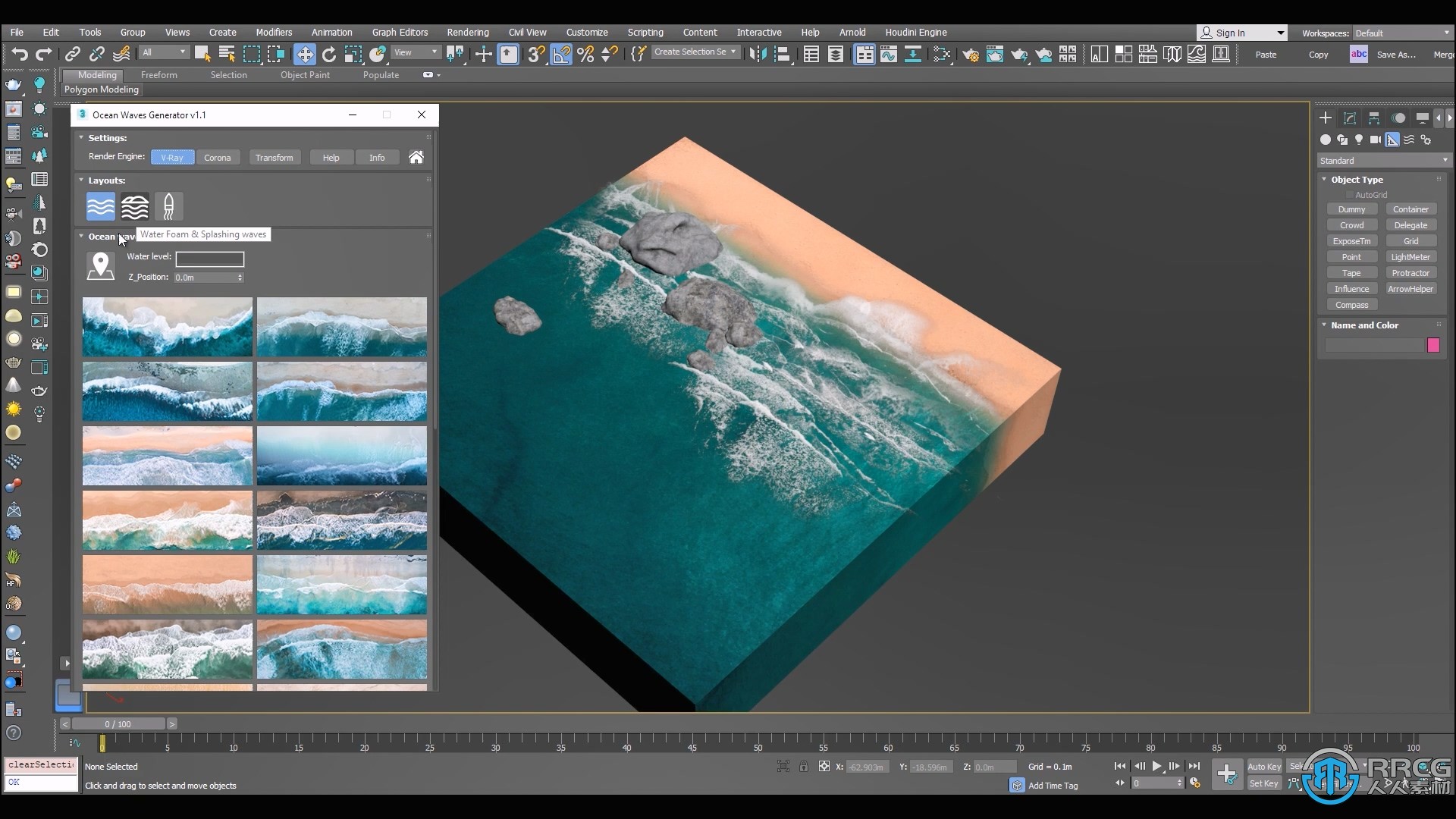
Task: Click the Percent Snap toggle icon
Action: click(585, 54)
